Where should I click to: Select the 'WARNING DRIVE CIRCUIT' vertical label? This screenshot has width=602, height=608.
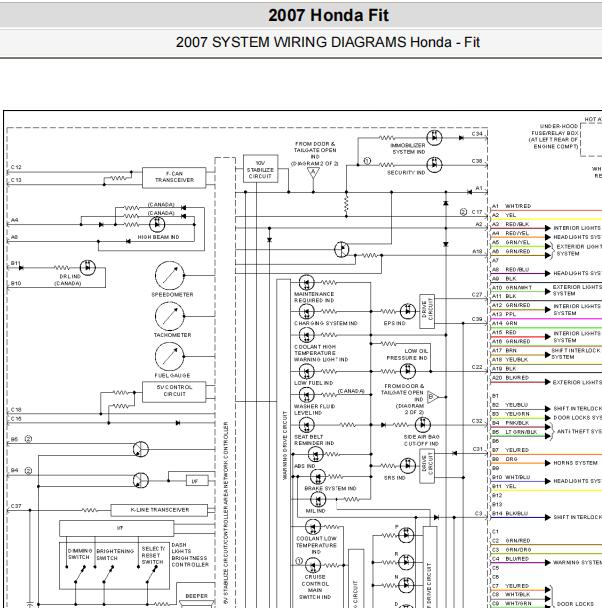(285, 445)
